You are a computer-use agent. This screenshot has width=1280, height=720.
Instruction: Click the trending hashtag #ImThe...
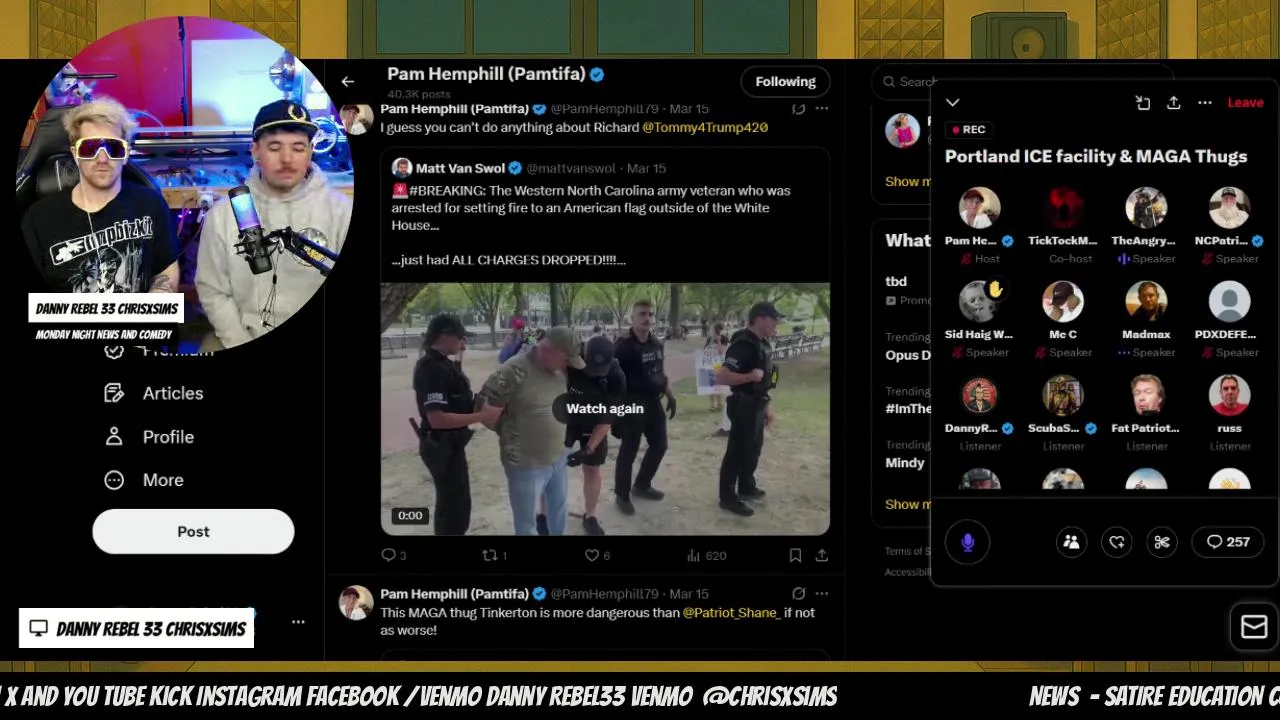pyautogui.click(x=908, y=408)
